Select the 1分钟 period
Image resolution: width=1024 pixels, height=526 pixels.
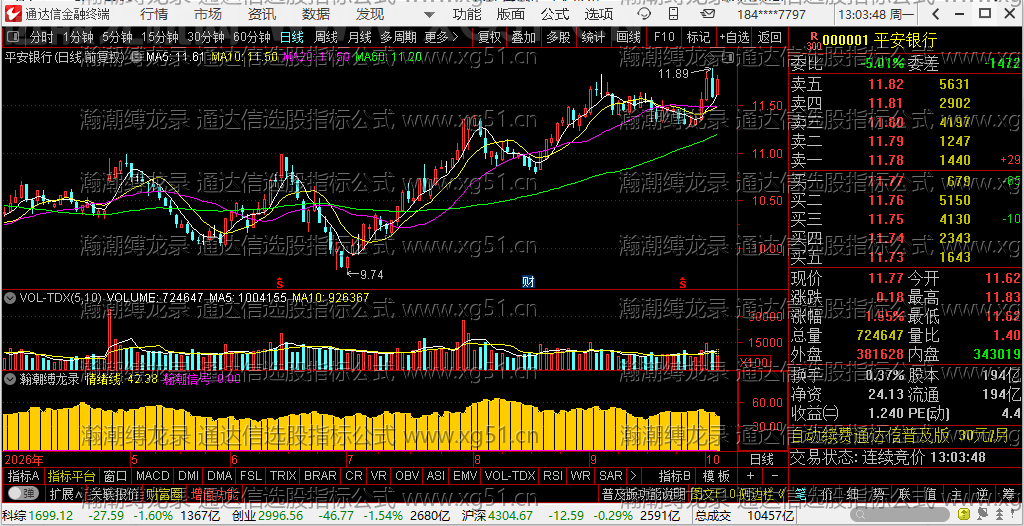click(78, 37)
